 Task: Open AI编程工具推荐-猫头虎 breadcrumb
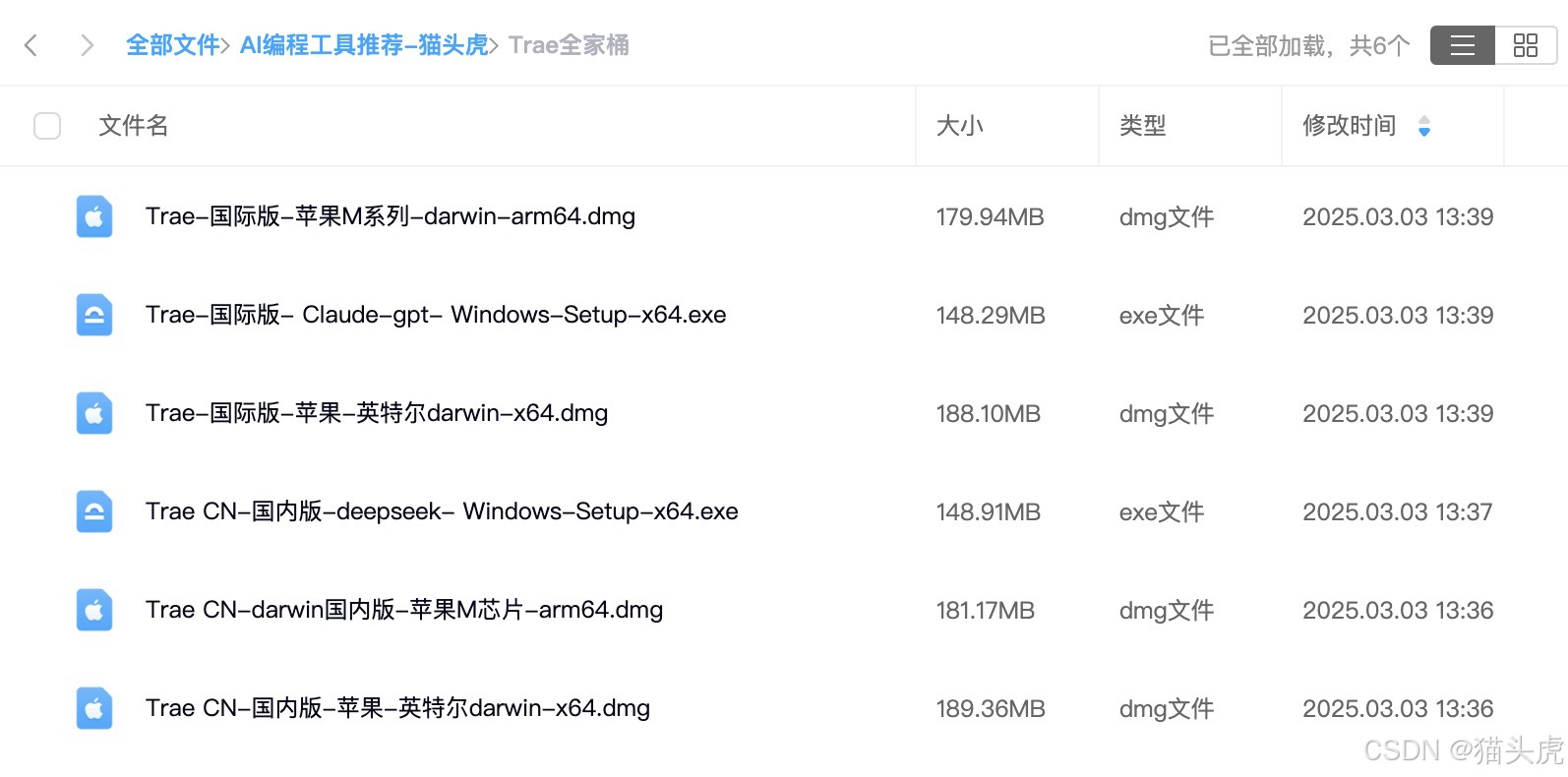pyautogui.click(x=364, y=45)
